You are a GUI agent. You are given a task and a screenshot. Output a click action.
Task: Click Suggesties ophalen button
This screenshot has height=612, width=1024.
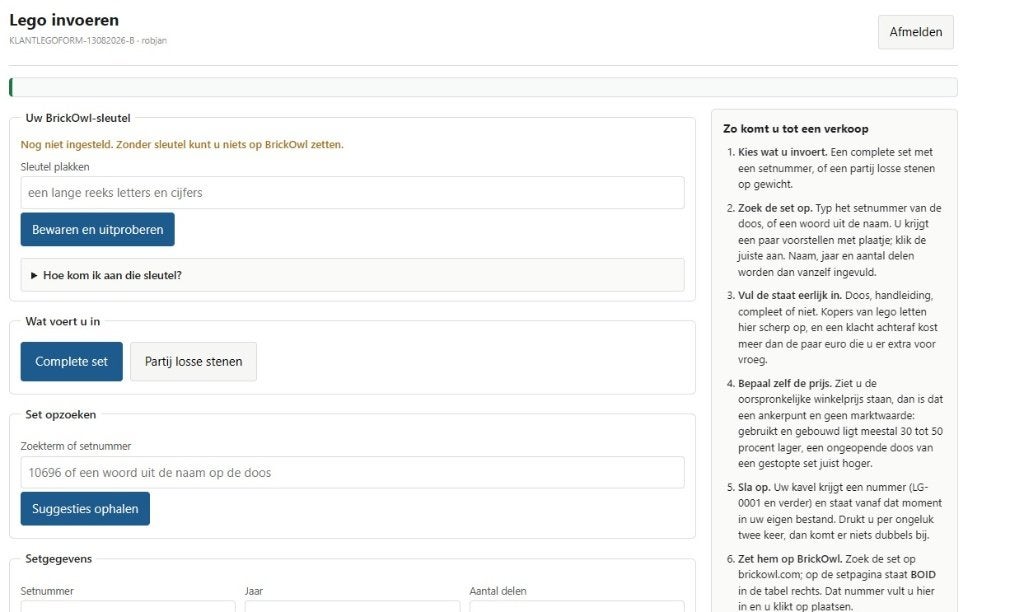[x=85, y=509]
